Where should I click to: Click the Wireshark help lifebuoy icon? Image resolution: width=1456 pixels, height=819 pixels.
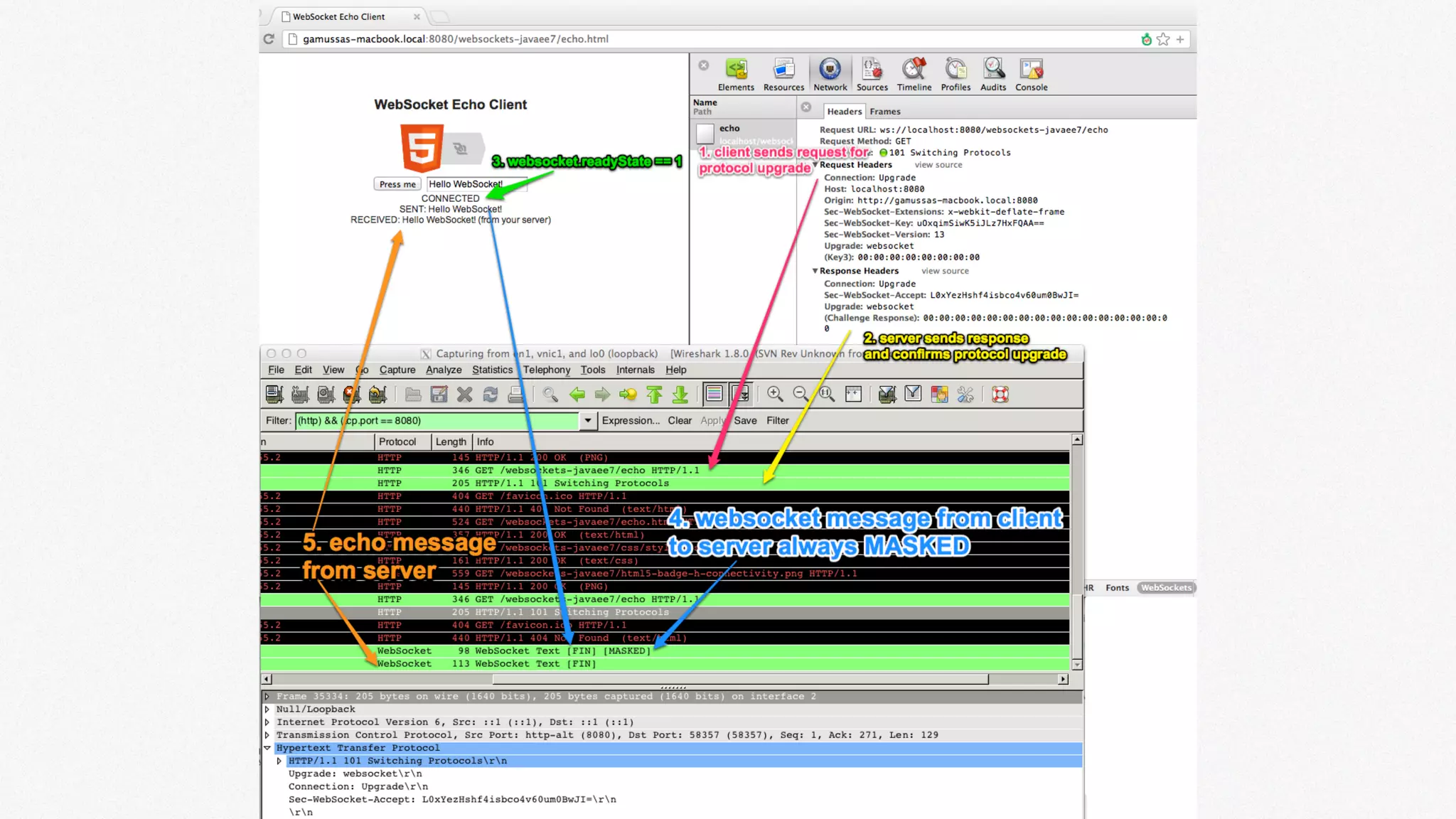pyautogui.click(x=1000, y=394)
